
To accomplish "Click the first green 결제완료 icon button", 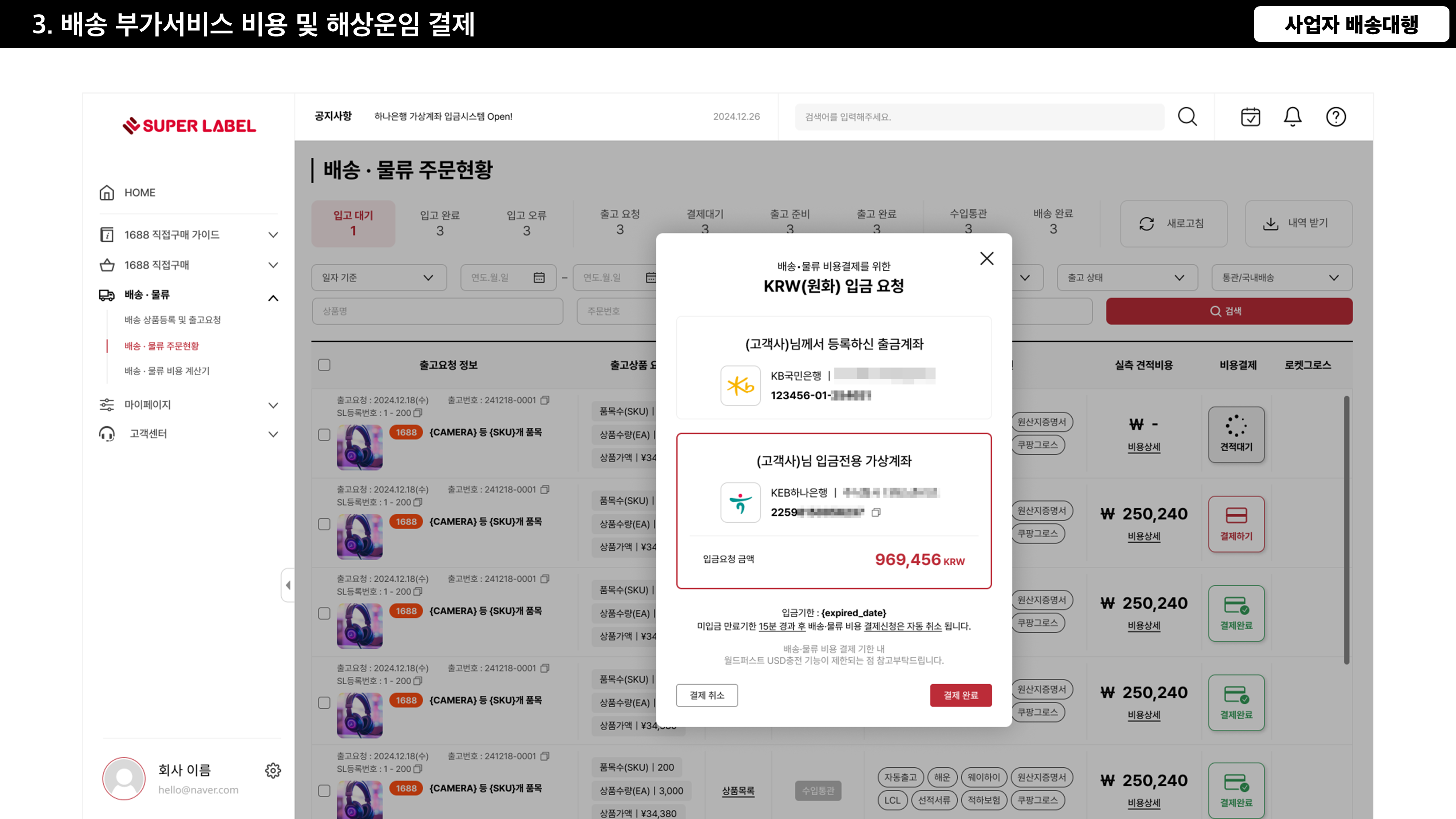I will pyautogui.click(x=1236, y=613).
